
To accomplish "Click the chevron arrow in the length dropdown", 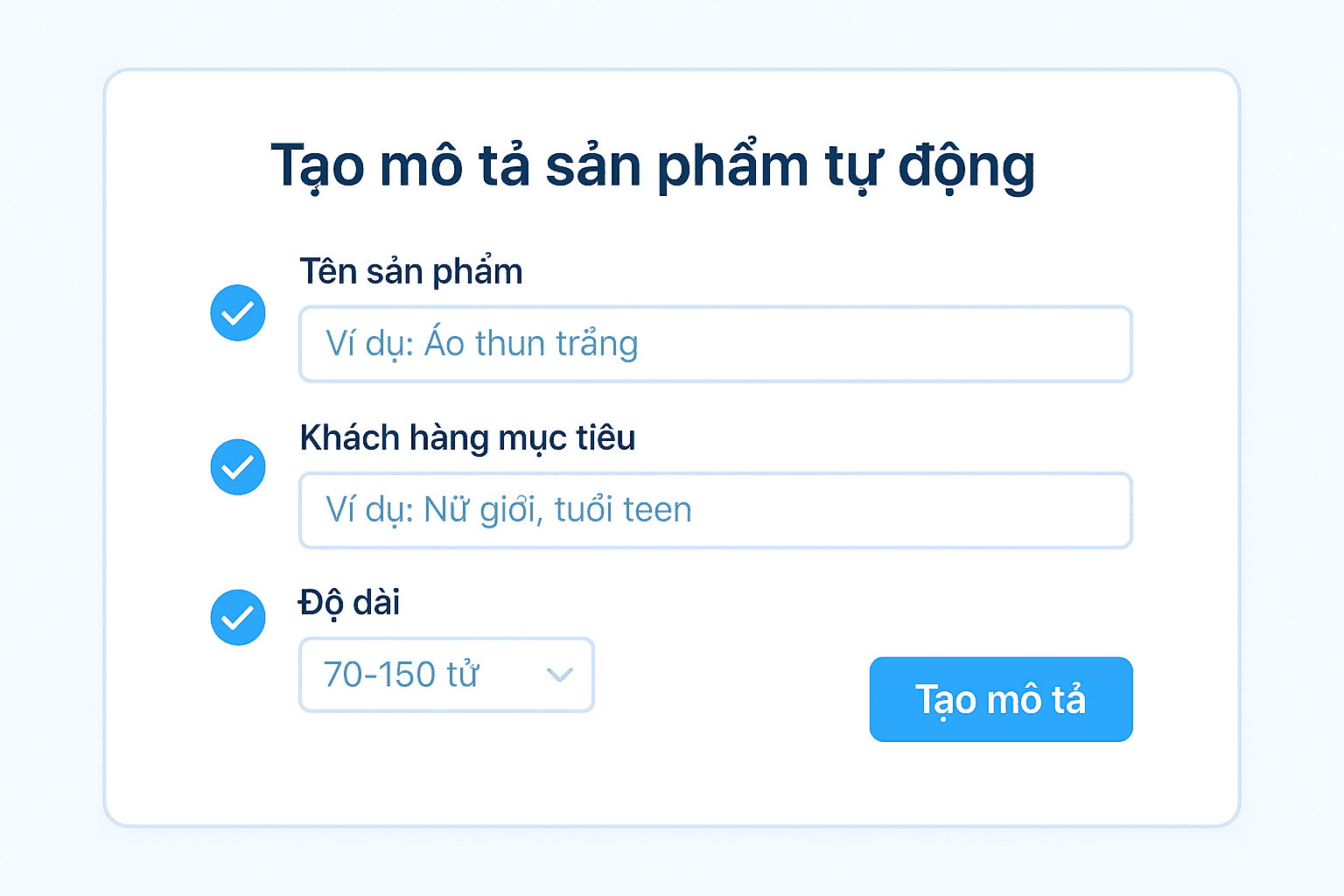I will (x=559, y=675).
